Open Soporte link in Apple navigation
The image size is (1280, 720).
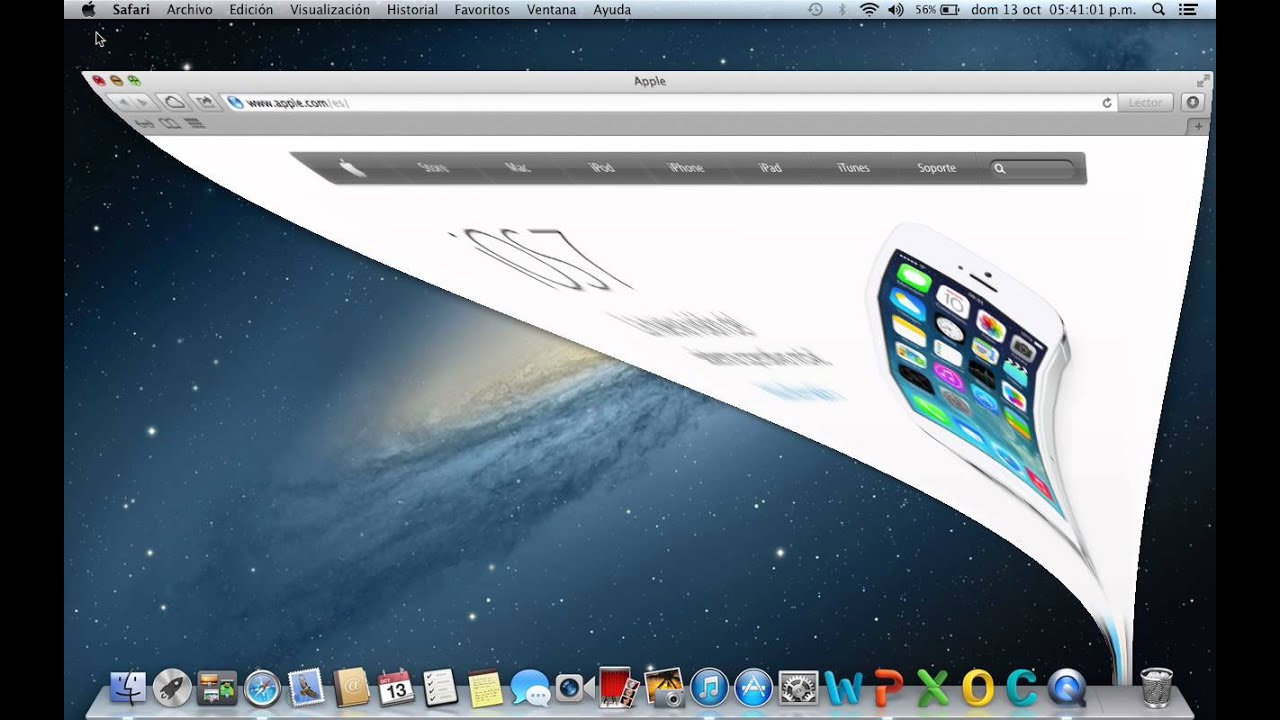pyautogui.click(x=937, y=168)
